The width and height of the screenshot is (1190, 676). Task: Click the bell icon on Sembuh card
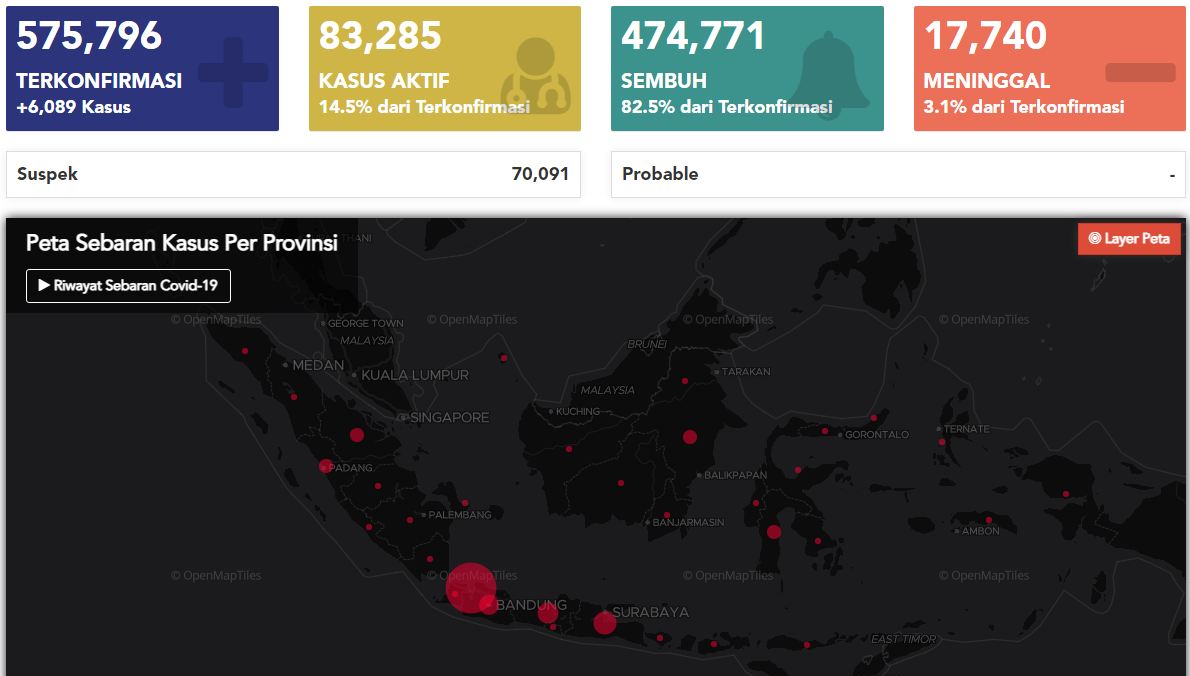pyautogui.click(x=829, y=74)
